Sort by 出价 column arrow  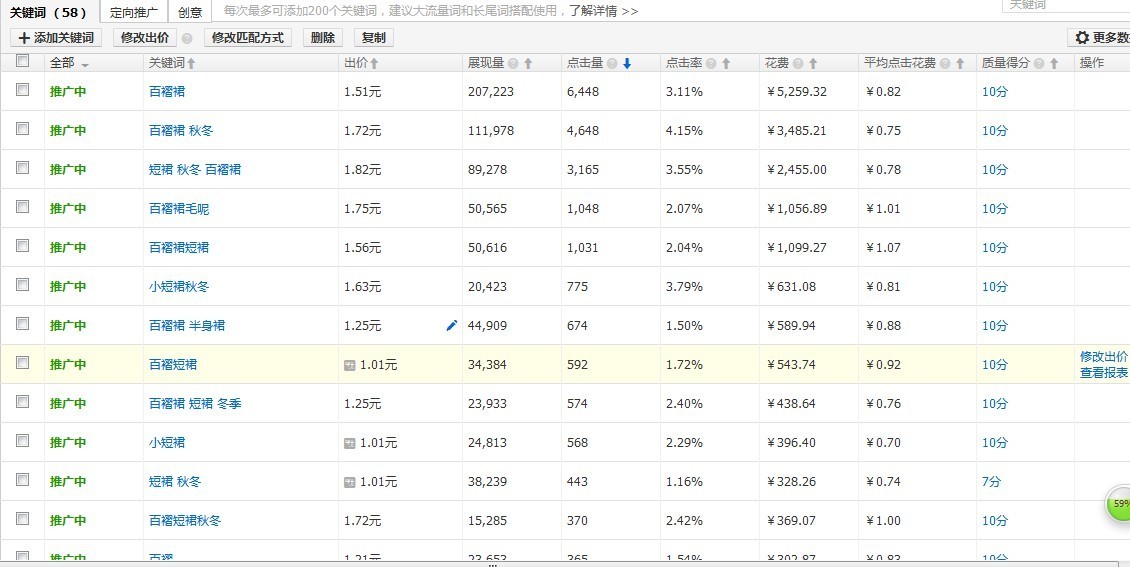[x=374, y=63]
